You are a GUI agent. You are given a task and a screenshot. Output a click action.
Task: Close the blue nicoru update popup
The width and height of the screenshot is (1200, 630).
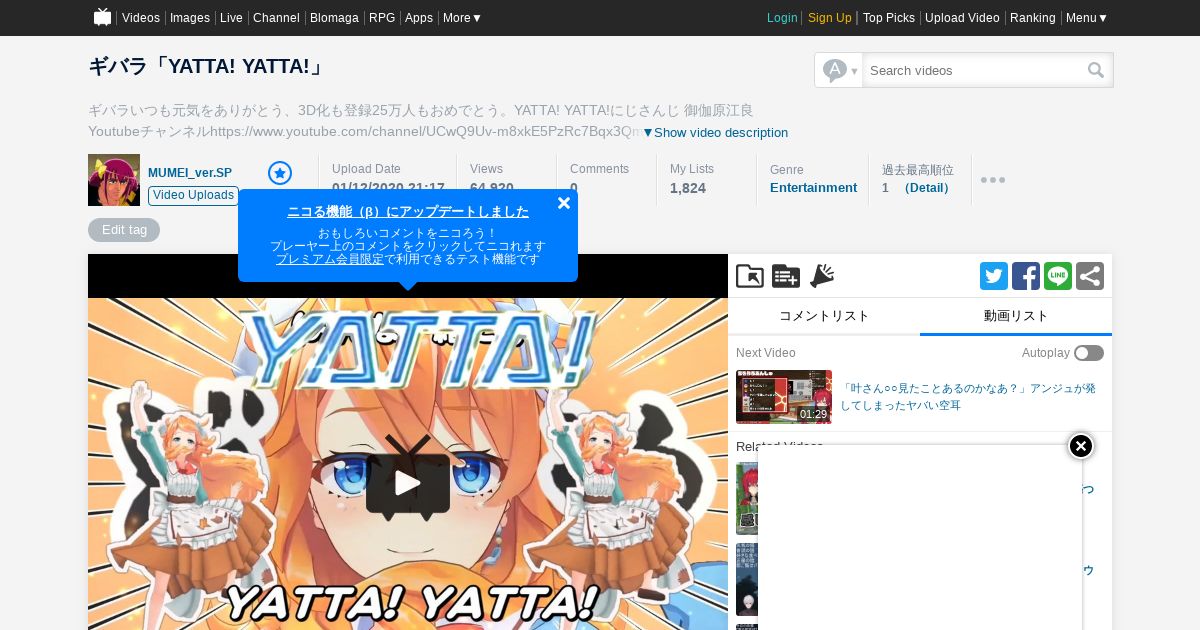(x=564, y=203)
